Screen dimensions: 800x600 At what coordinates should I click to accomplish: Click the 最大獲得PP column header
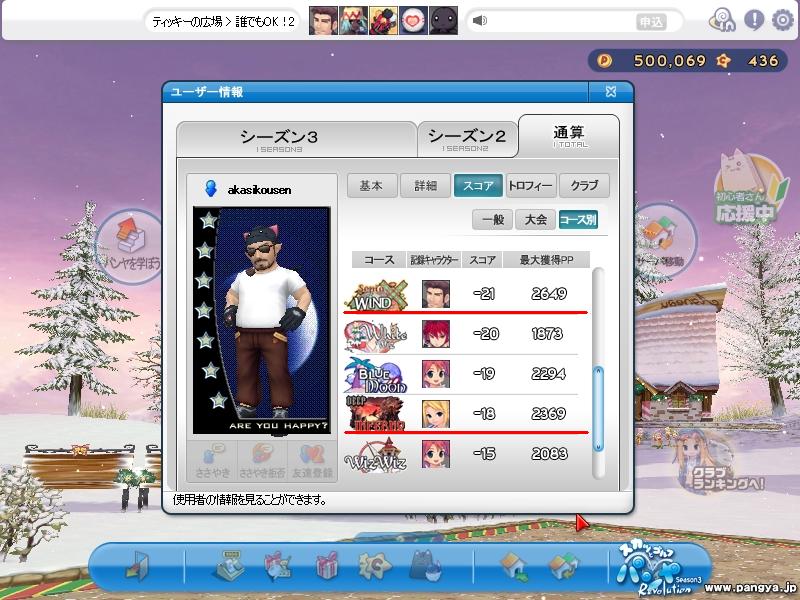(x=546, y=260)
